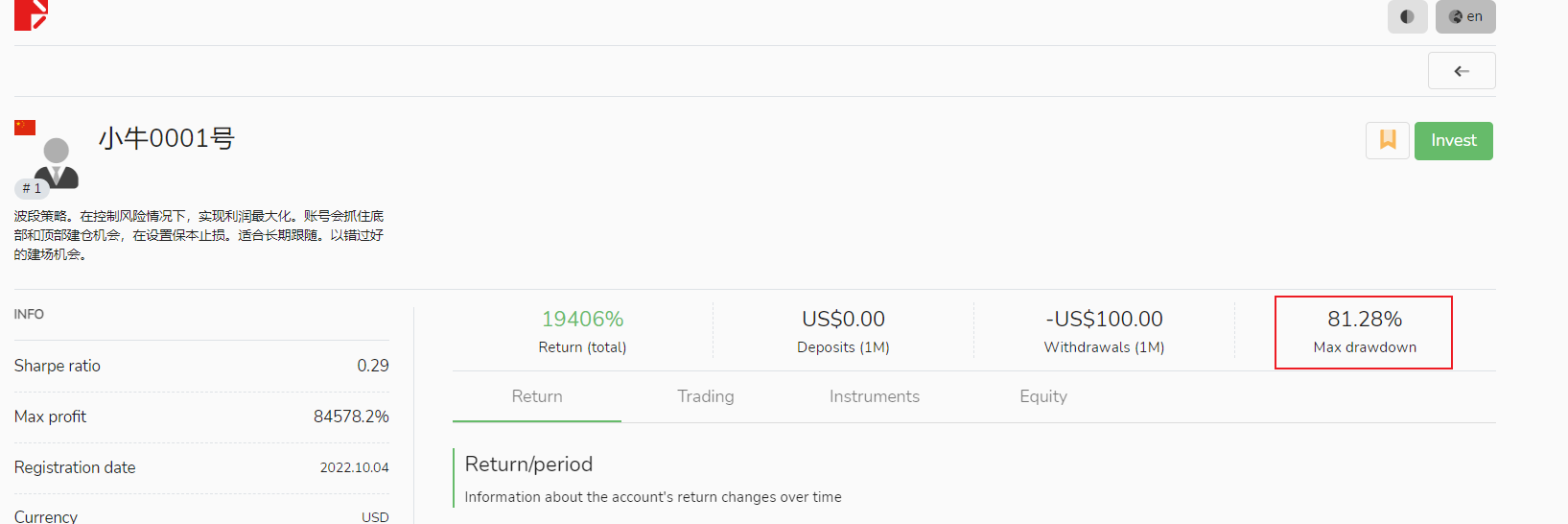Click the Sharpe ratio row
This screenshot has width=1568, height=524.
tap(201, 366)
